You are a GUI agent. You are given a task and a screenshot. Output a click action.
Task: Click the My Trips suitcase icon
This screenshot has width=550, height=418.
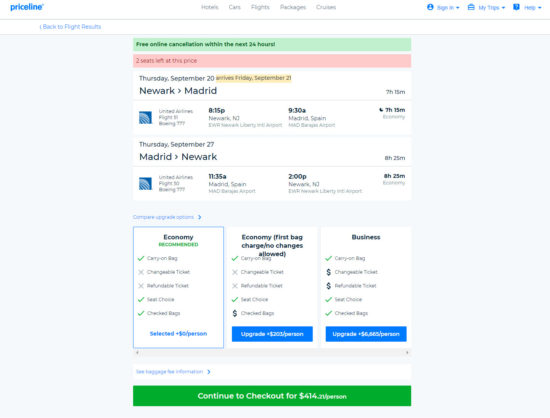(471, 7)
